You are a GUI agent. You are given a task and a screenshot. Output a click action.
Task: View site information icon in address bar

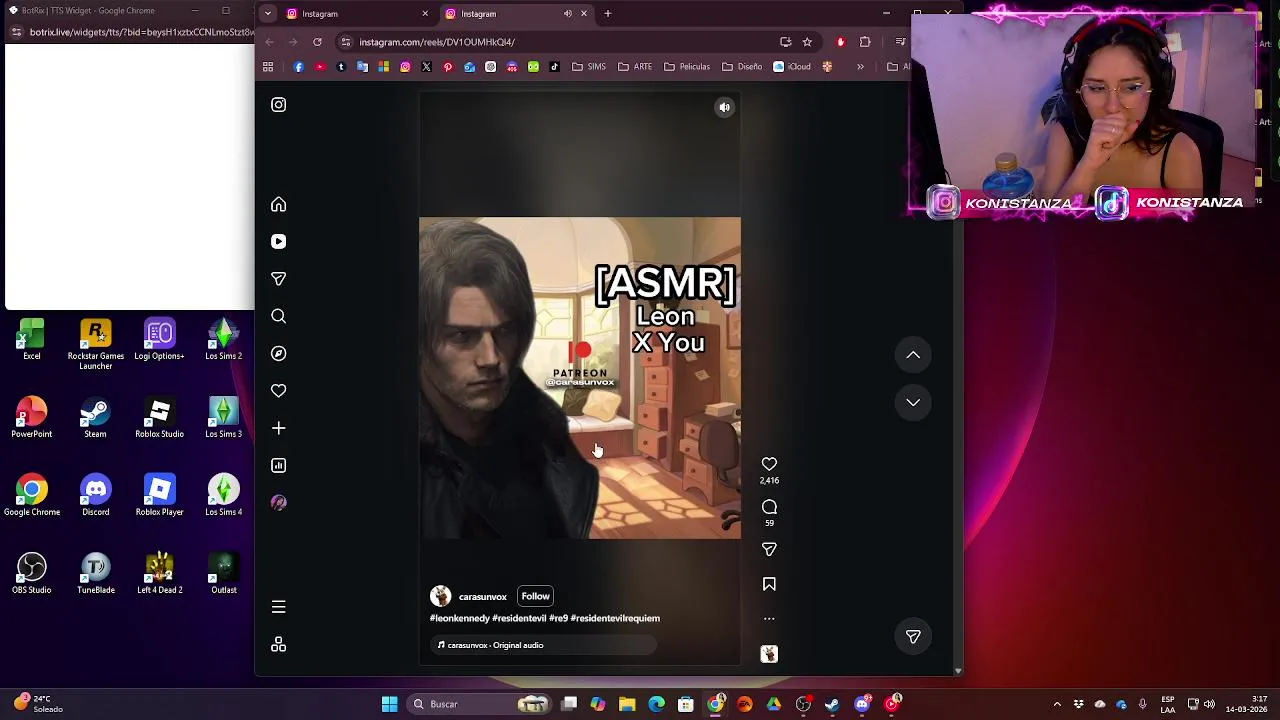[x=346, y=42]
